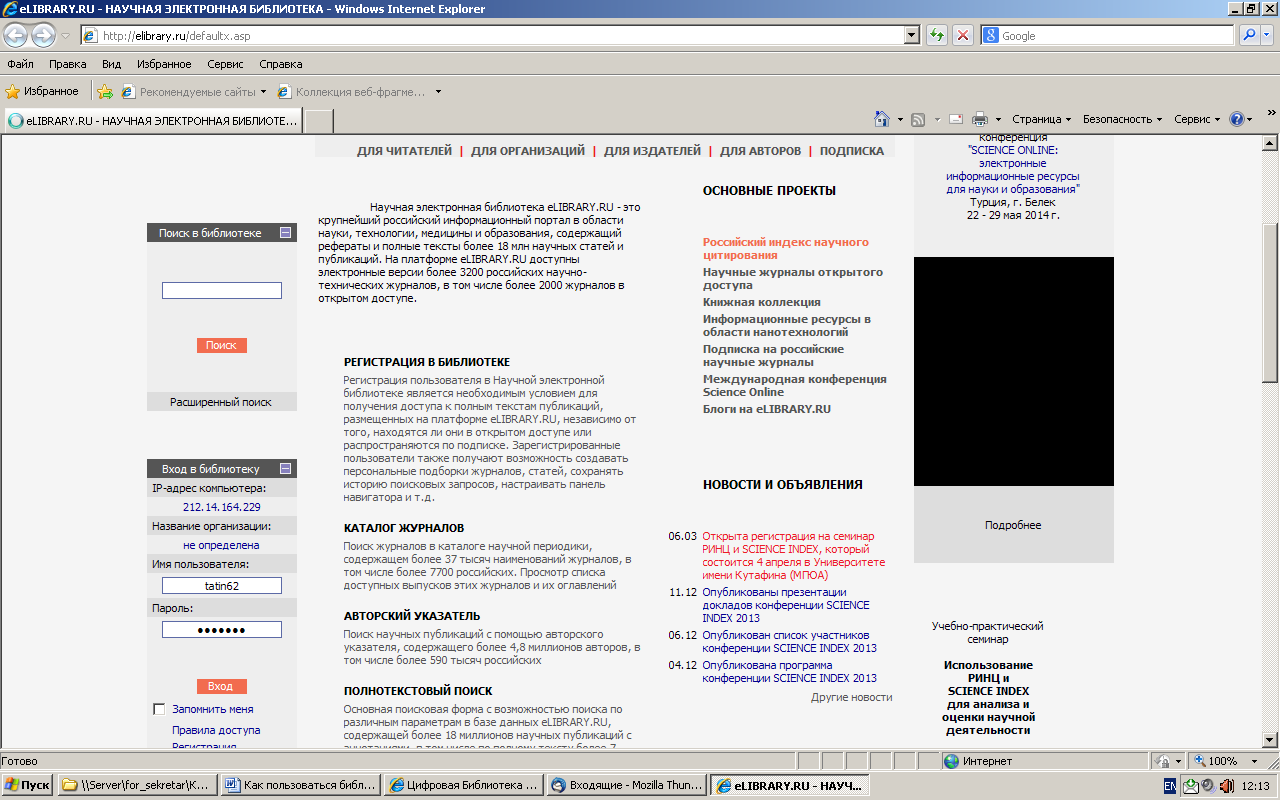Open the Безопасность dropdown menu
The width and height of the screenshot is (1280, 800).
(1122, 119)
